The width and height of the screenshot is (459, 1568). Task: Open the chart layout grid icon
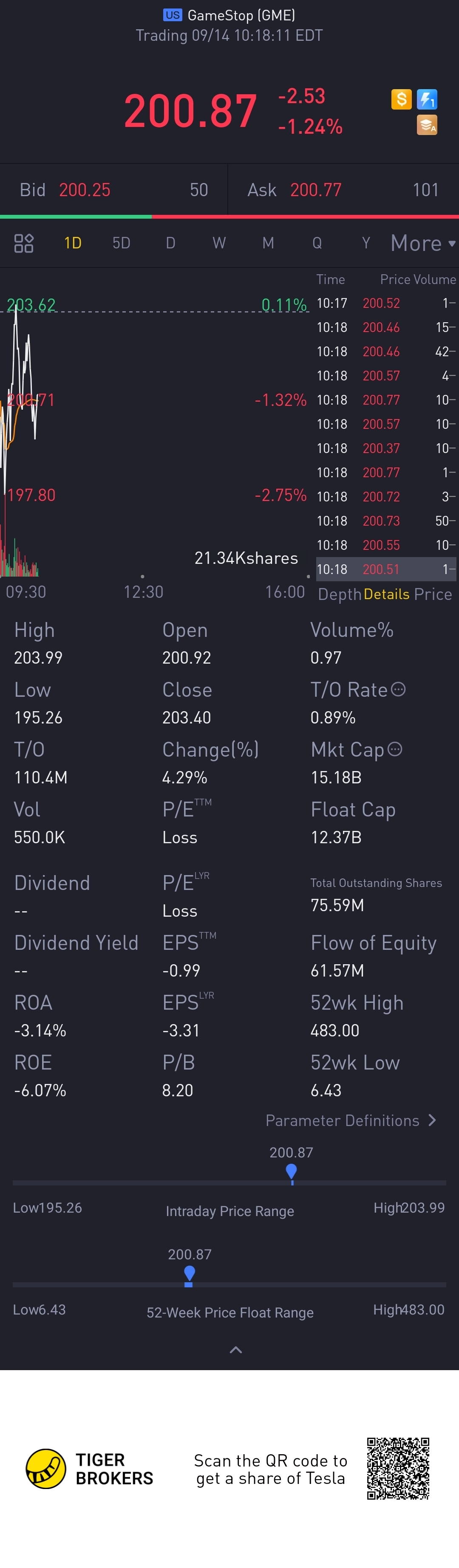(24, 243)
